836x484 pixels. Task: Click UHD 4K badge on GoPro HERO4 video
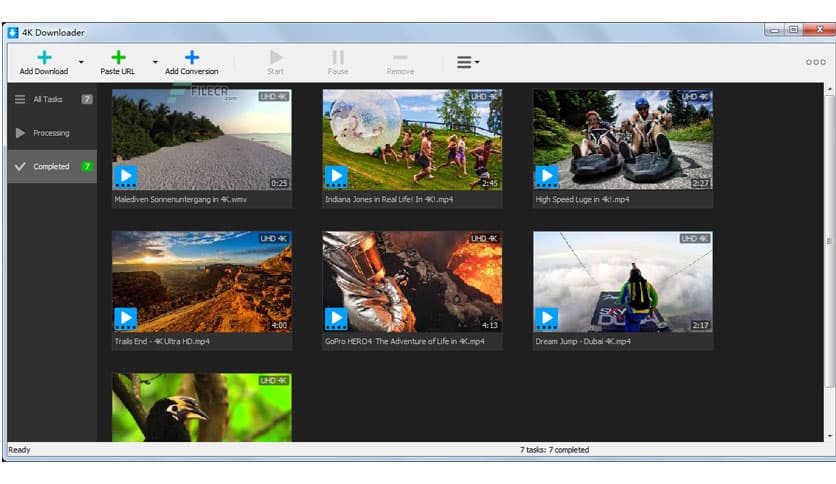[485, 238]
